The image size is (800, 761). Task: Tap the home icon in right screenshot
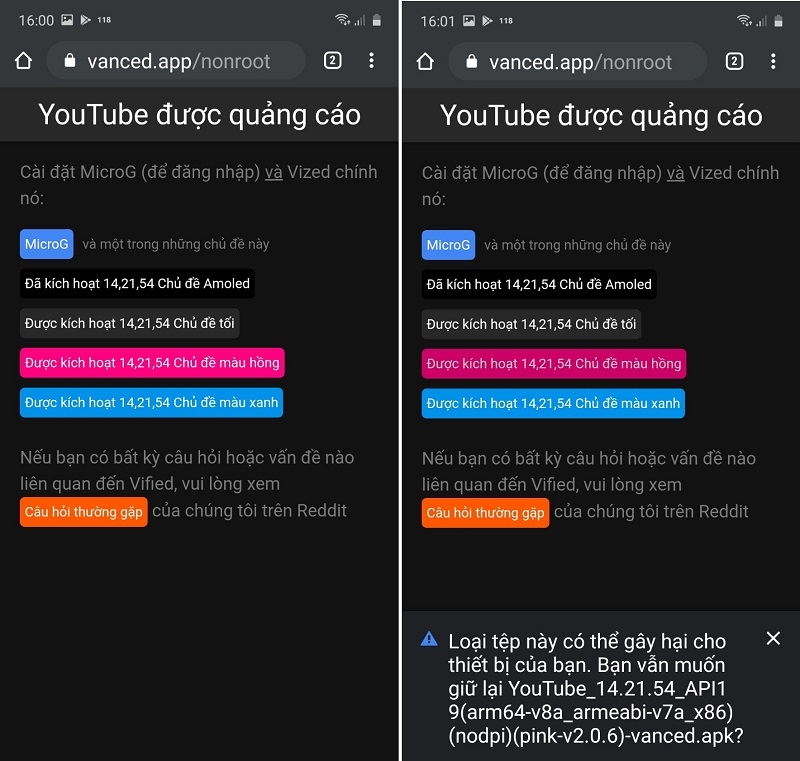click(x=426, y=62)
